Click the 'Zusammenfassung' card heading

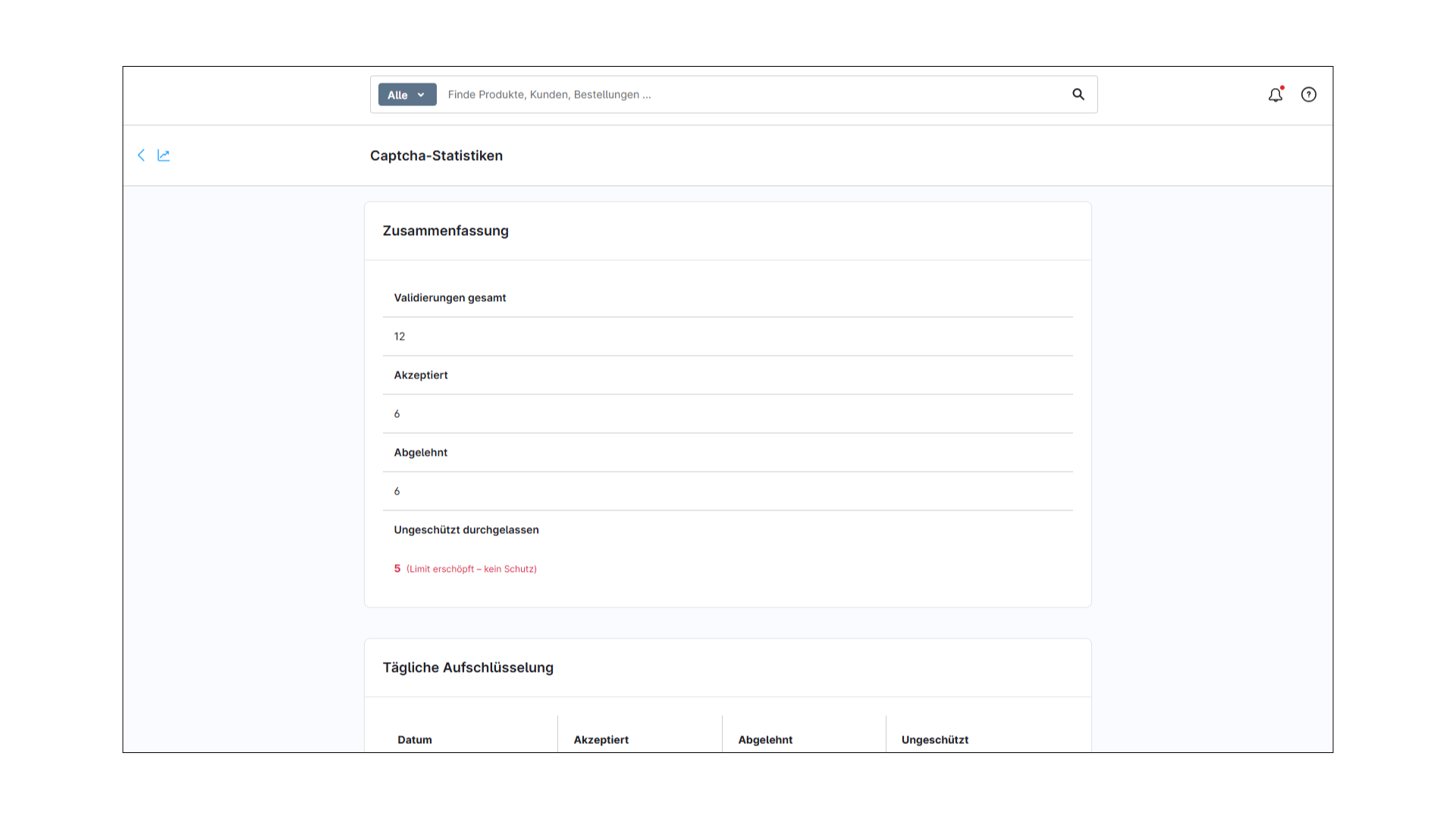click(445, 231)
